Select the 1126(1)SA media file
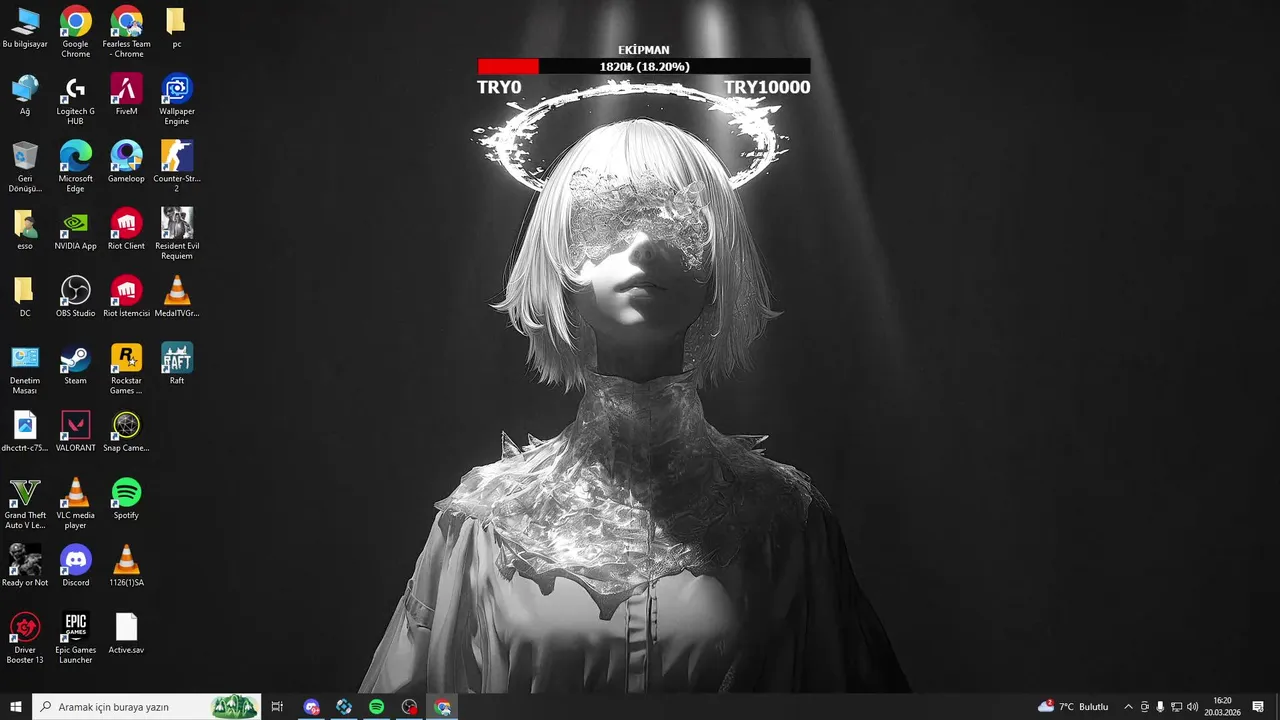Image resolution: width=1280 pixels, height=720 pixels. pyautogui.click(x=126, y=566)
